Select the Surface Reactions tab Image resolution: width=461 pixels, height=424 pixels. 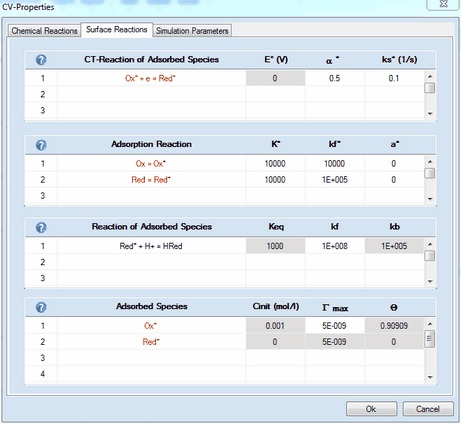[117, 30]
